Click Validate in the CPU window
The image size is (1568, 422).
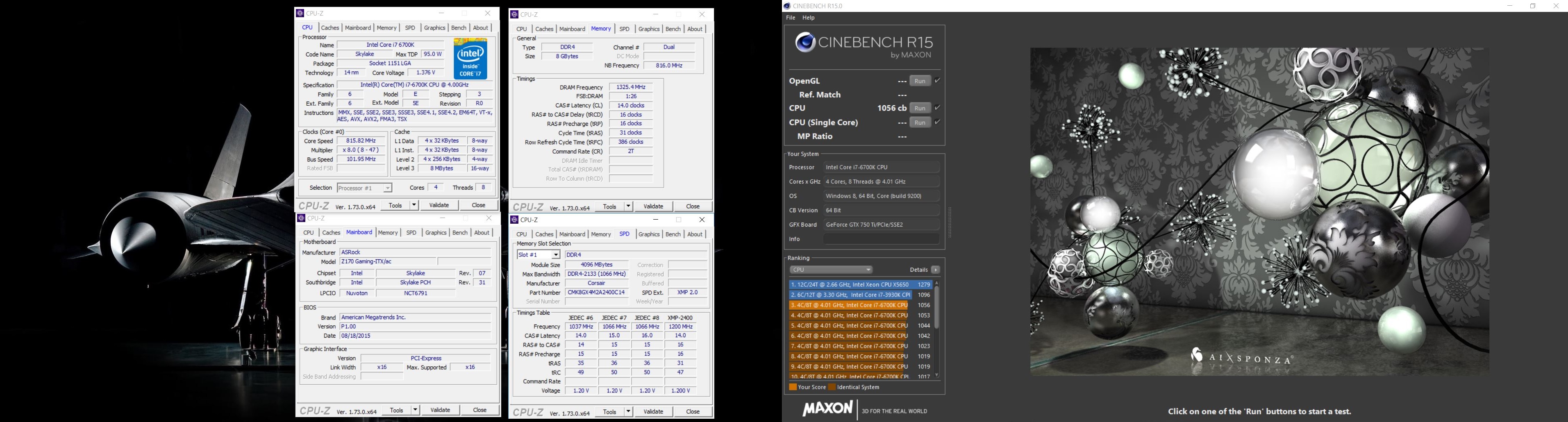(439, 205)
